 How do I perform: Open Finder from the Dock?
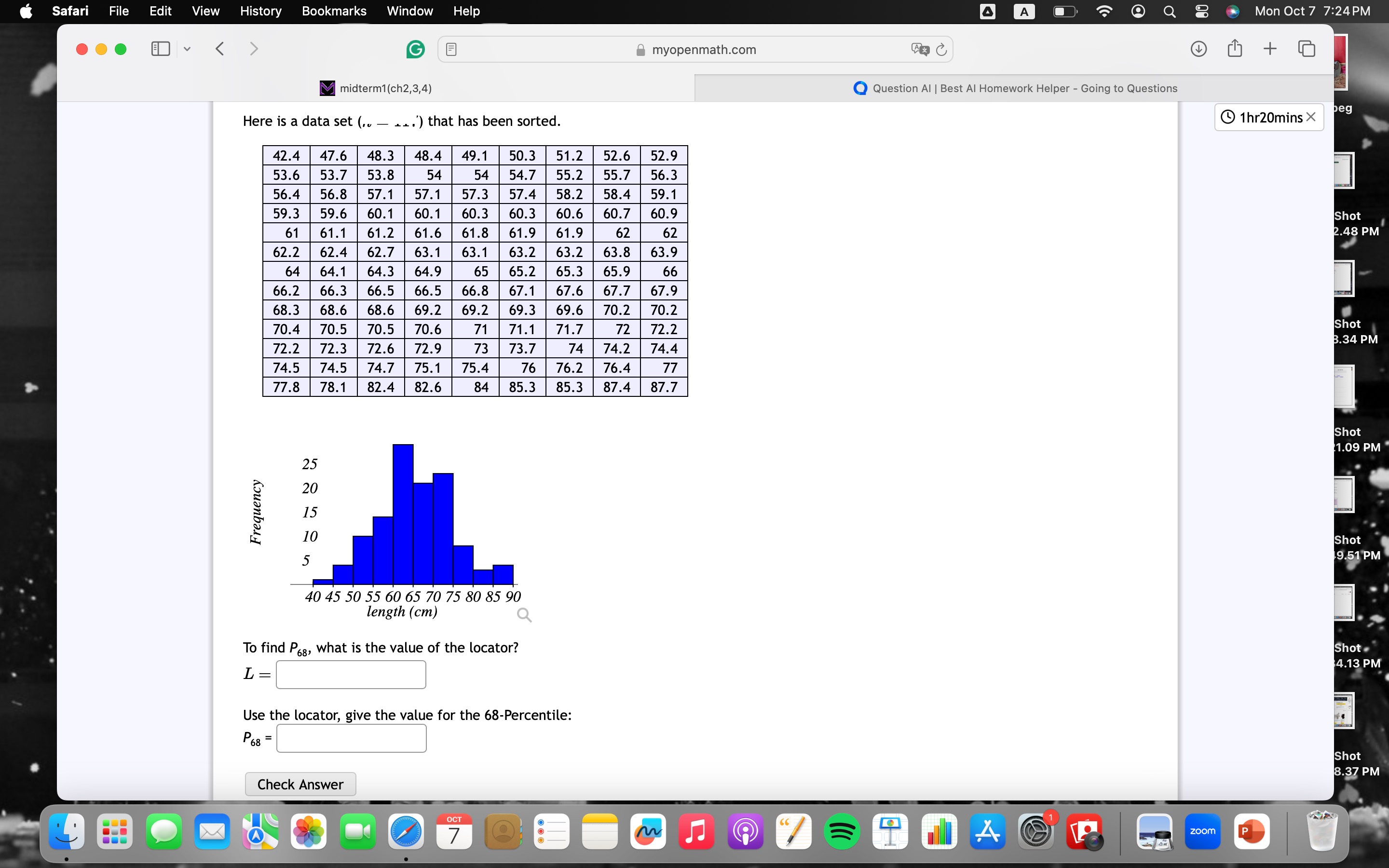[x=67, y=831]
